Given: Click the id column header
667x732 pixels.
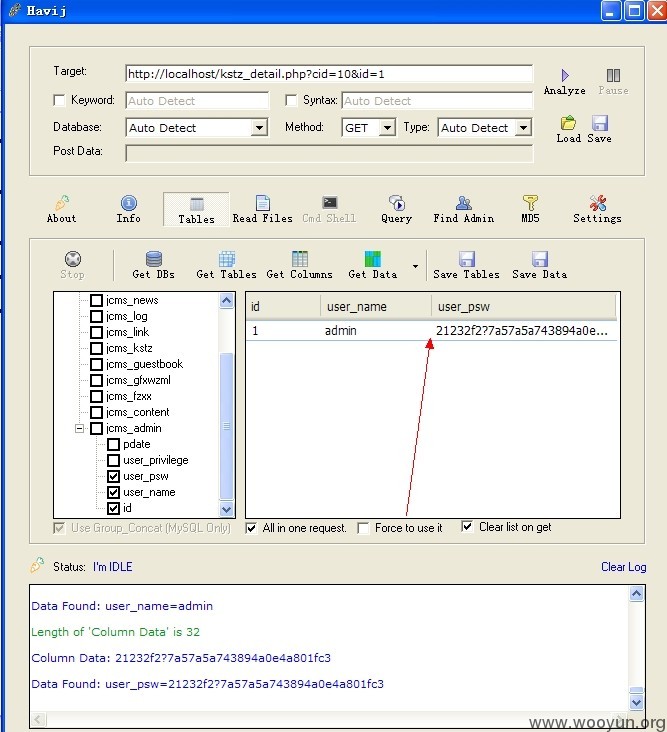Looking at the screenshot, I should tap(283, 307).
